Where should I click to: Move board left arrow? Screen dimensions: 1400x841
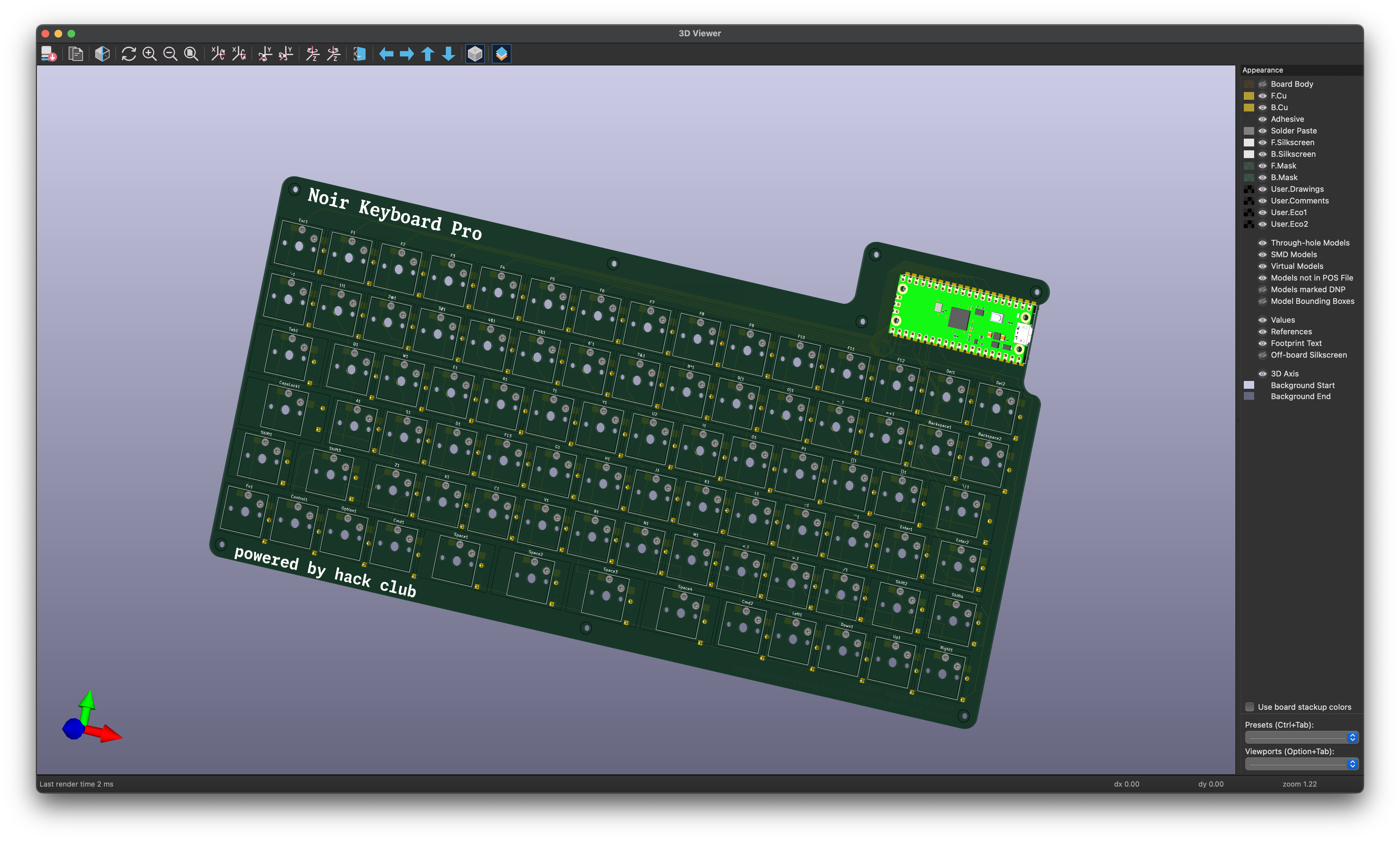386,54
